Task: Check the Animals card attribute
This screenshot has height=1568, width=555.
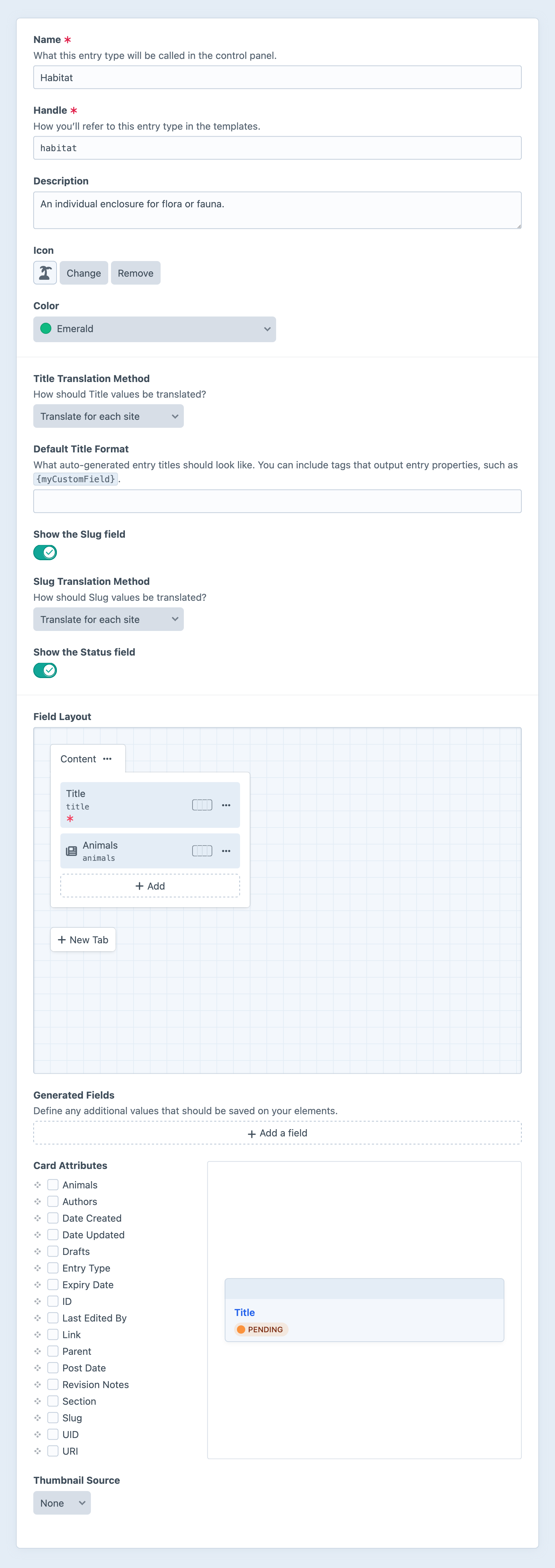Action: (53, 1185)
